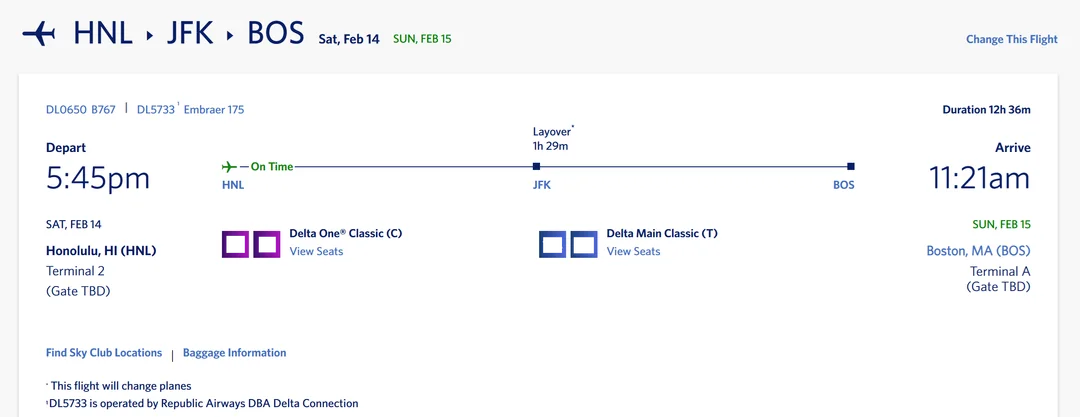Click second purple Delta One seat icon
Screen dimensions: 1080x417
tap(267, 244)
